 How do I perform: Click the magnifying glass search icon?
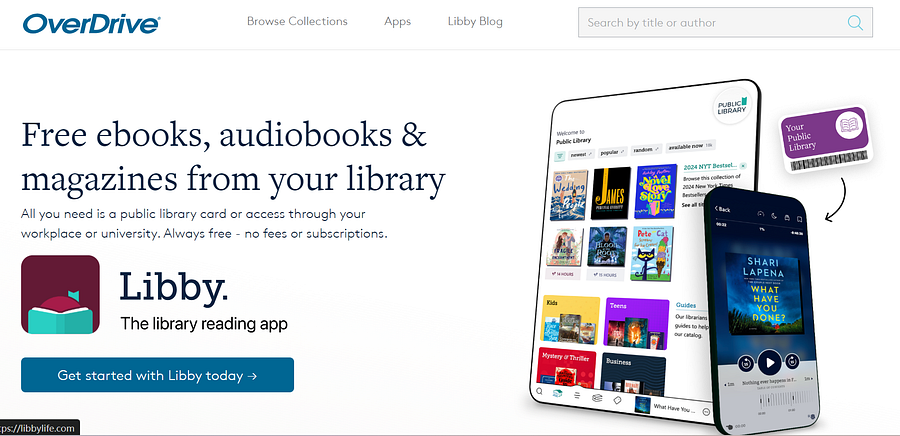855,23
